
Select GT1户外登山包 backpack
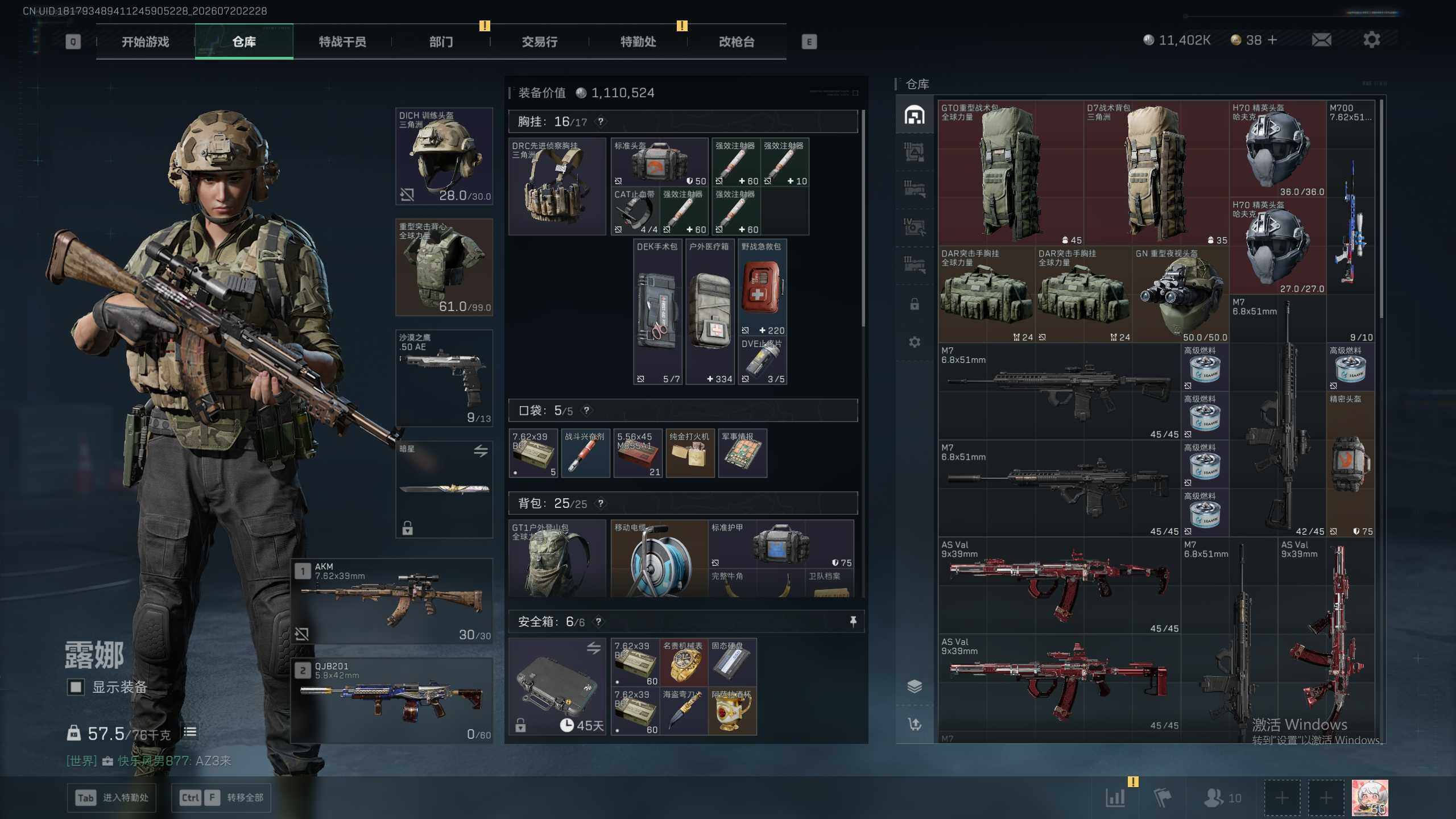(x=557, y=559)
